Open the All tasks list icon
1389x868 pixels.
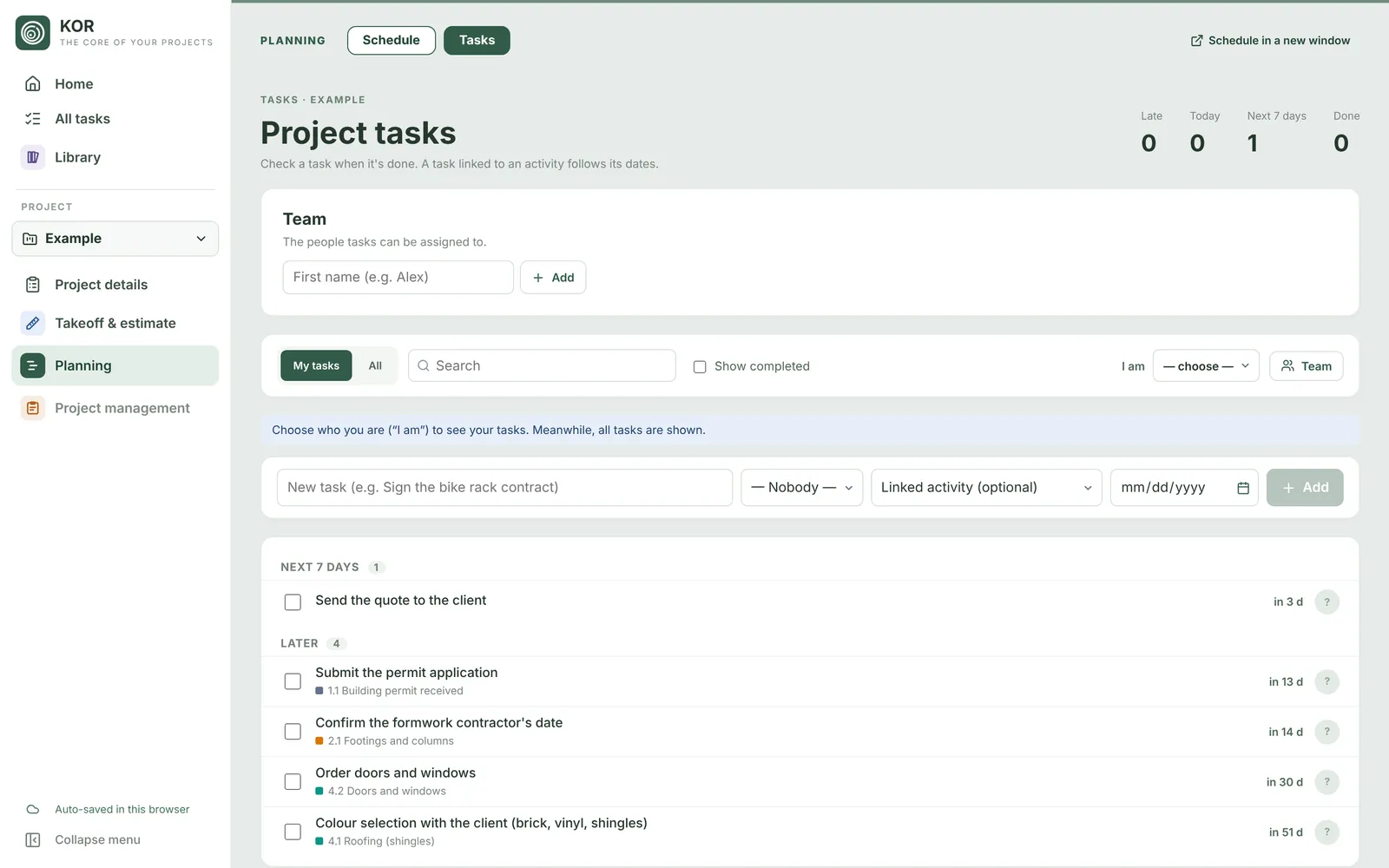[x=33, y=119]
